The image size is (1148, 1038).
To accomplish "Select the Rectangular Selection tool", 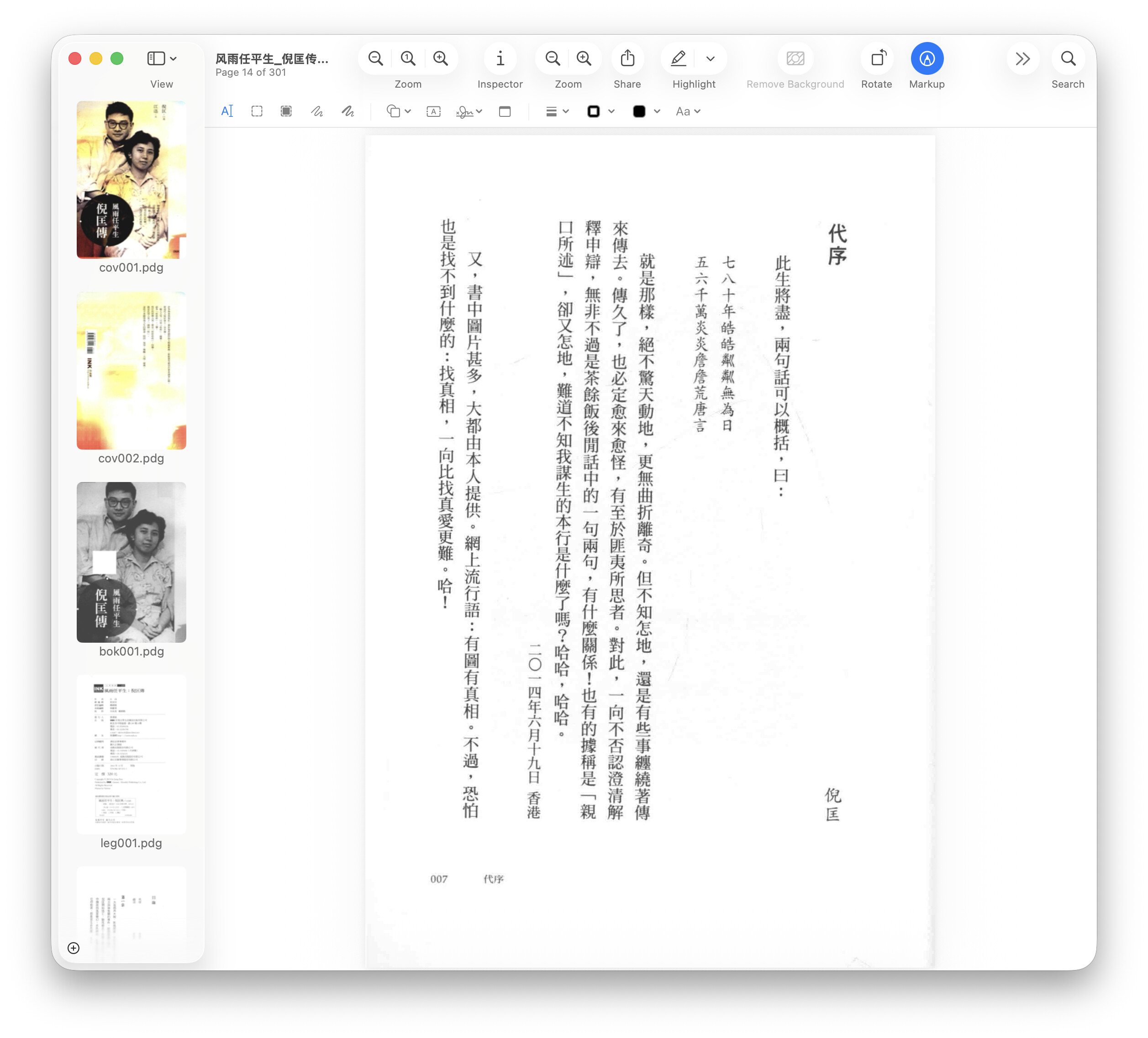I will (257, 111).
